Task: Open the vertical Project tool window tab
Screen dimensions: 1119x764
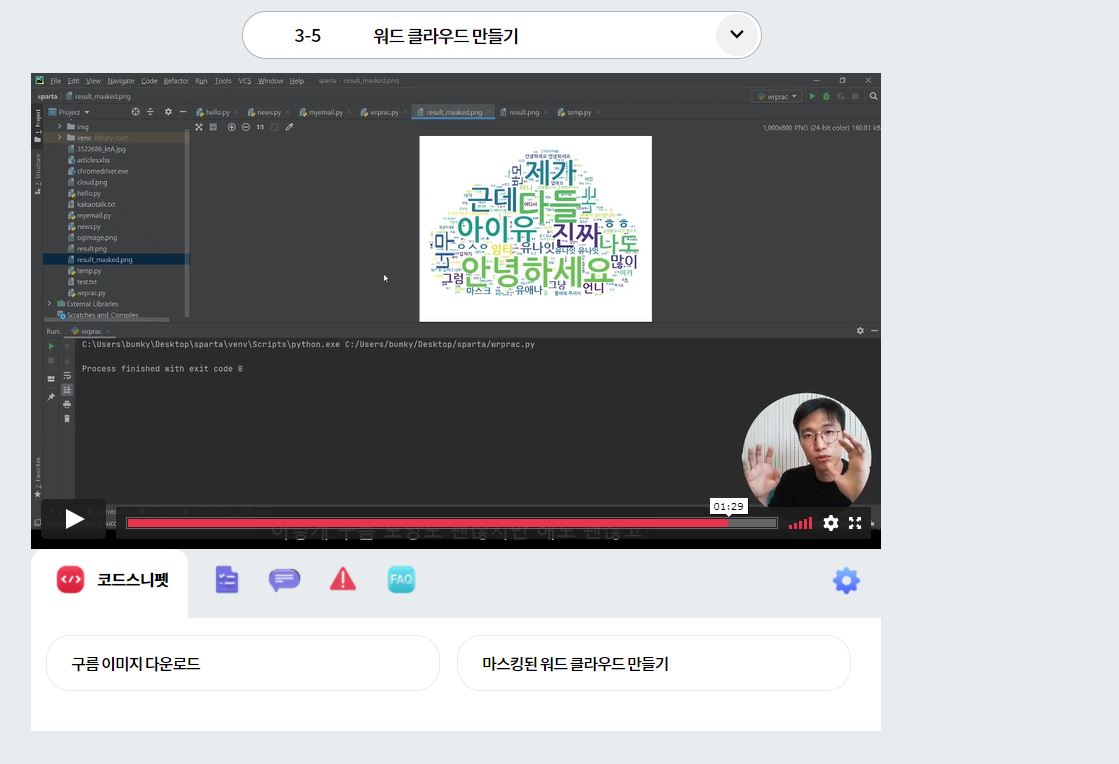Action: pos(38,126)
